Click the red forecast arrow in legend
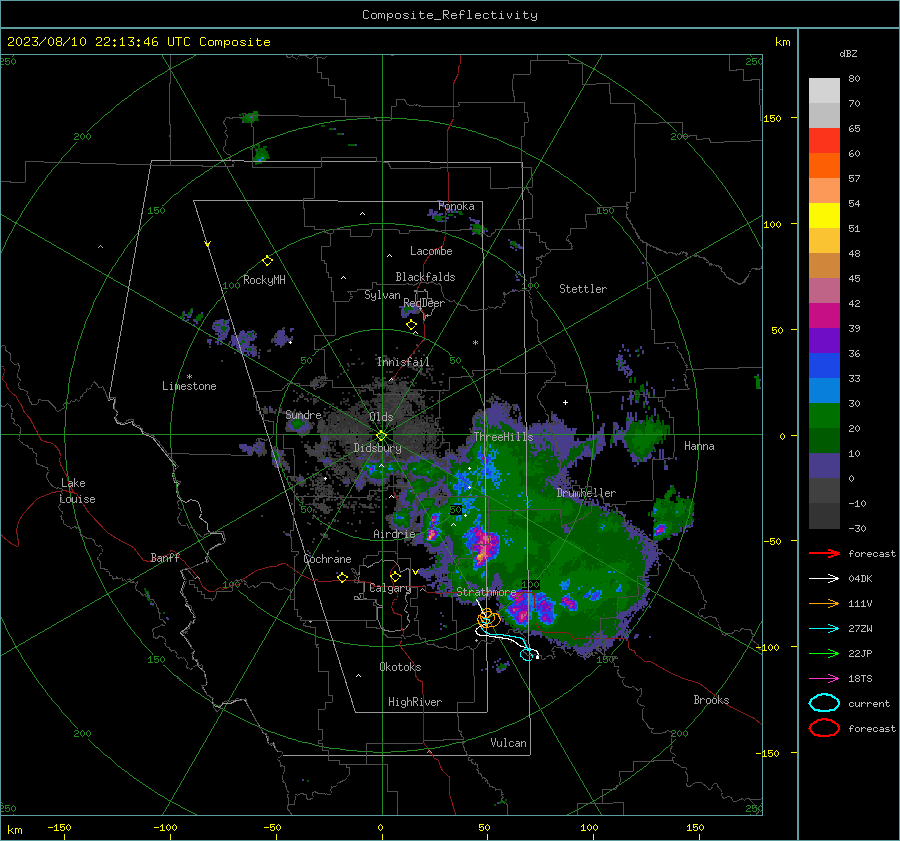 [824, 553]
